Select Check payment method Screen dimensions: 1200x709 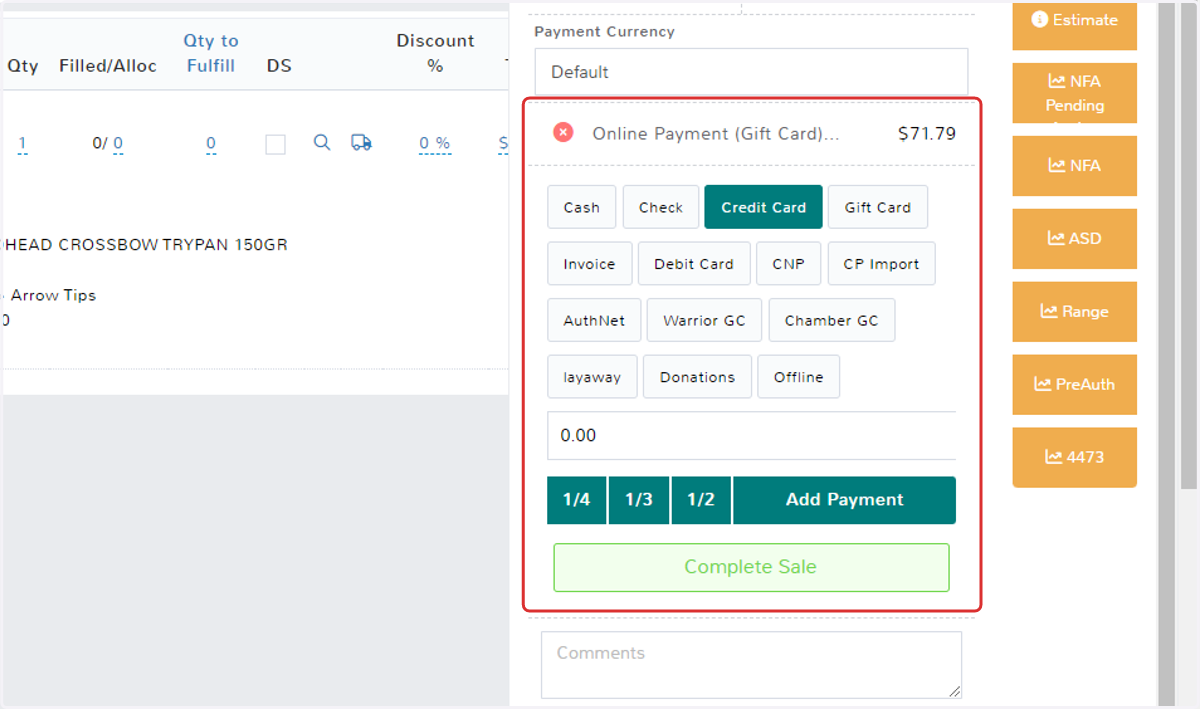[x=661, y=207]
